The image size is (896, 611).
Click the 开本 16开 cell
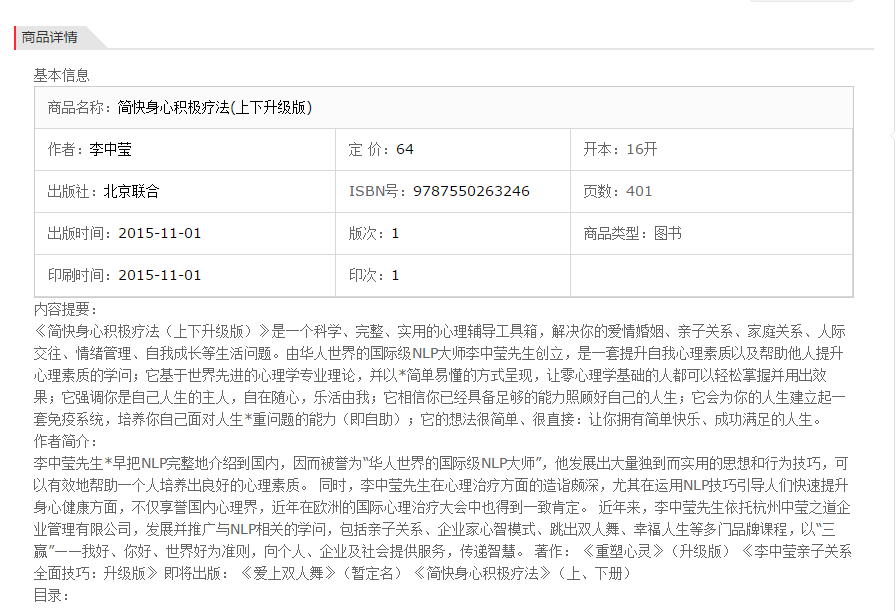pyautogui.click(x=620, y=149)
